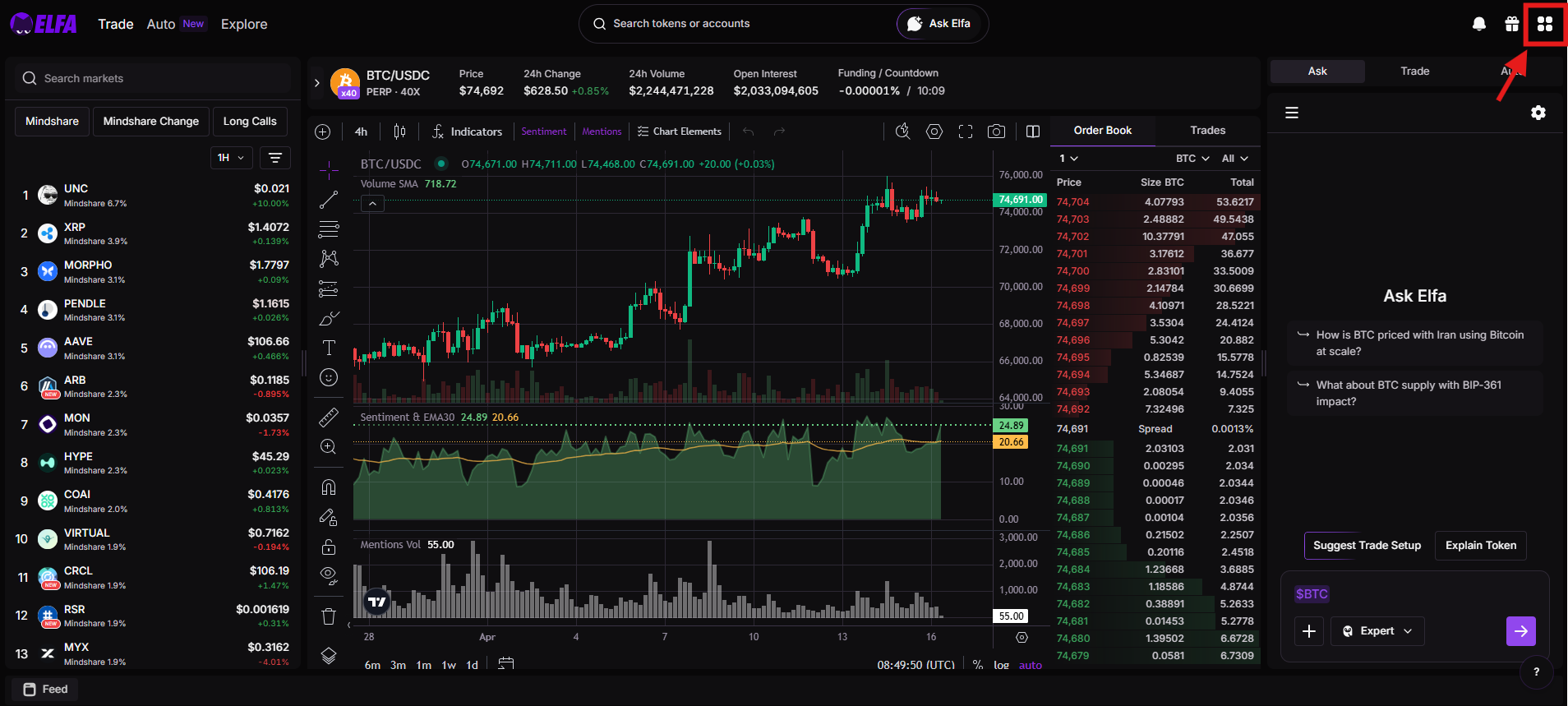
Task: Toggle the log scale option
Action: click(1001, 665)
